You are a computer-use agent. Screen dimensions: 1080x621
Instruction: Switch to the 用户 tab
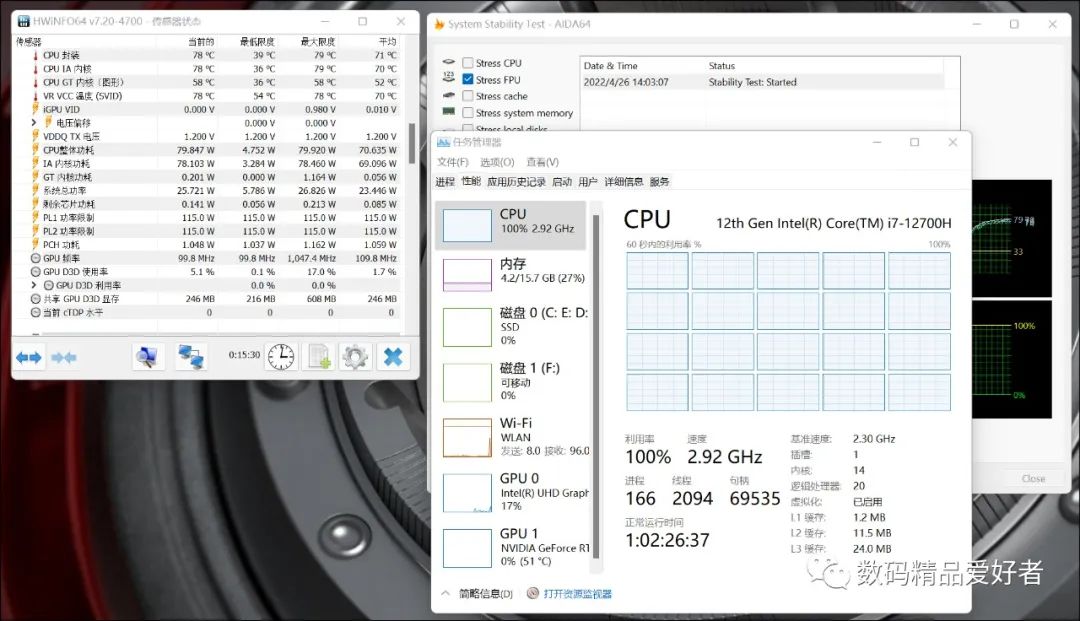[x=588, y=182]
